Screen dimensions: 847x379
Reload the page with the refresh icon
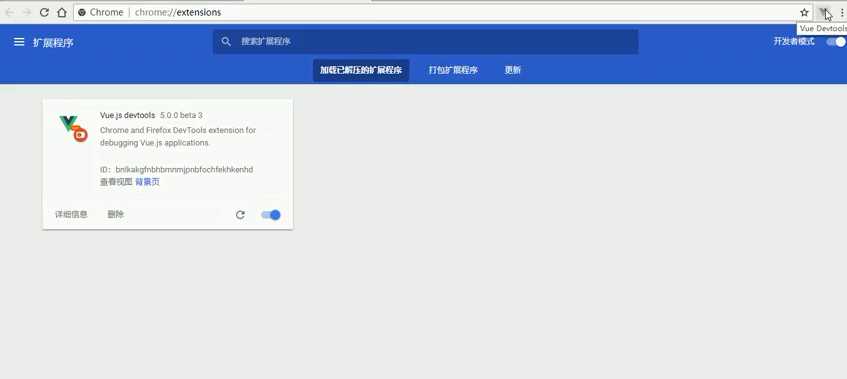click(x=44, y=12)
